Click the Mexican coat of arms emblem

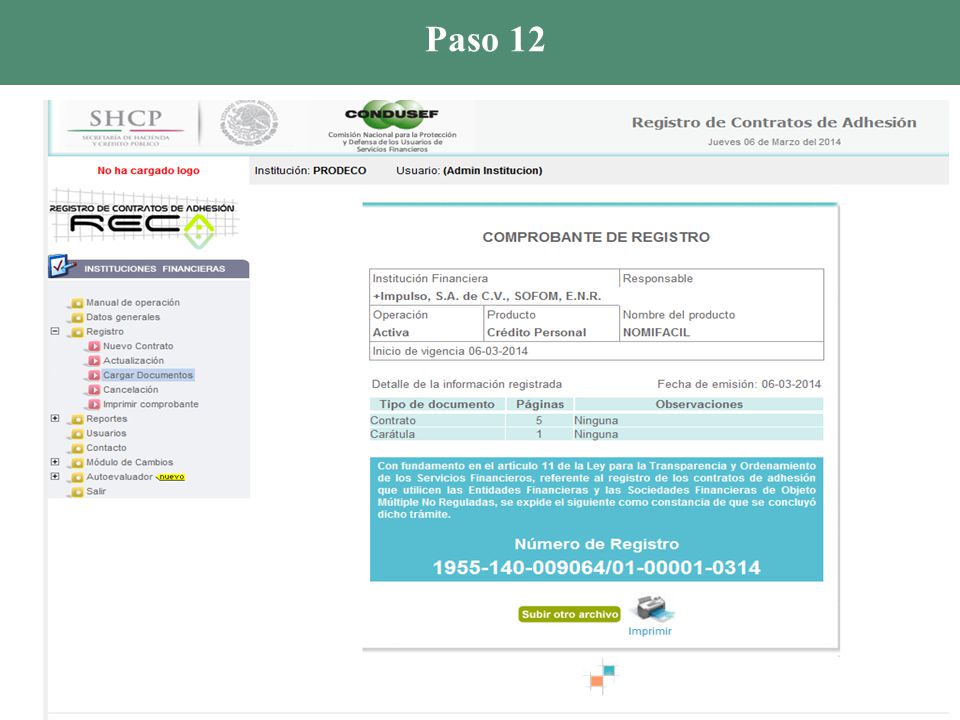[x=249, y=124]
